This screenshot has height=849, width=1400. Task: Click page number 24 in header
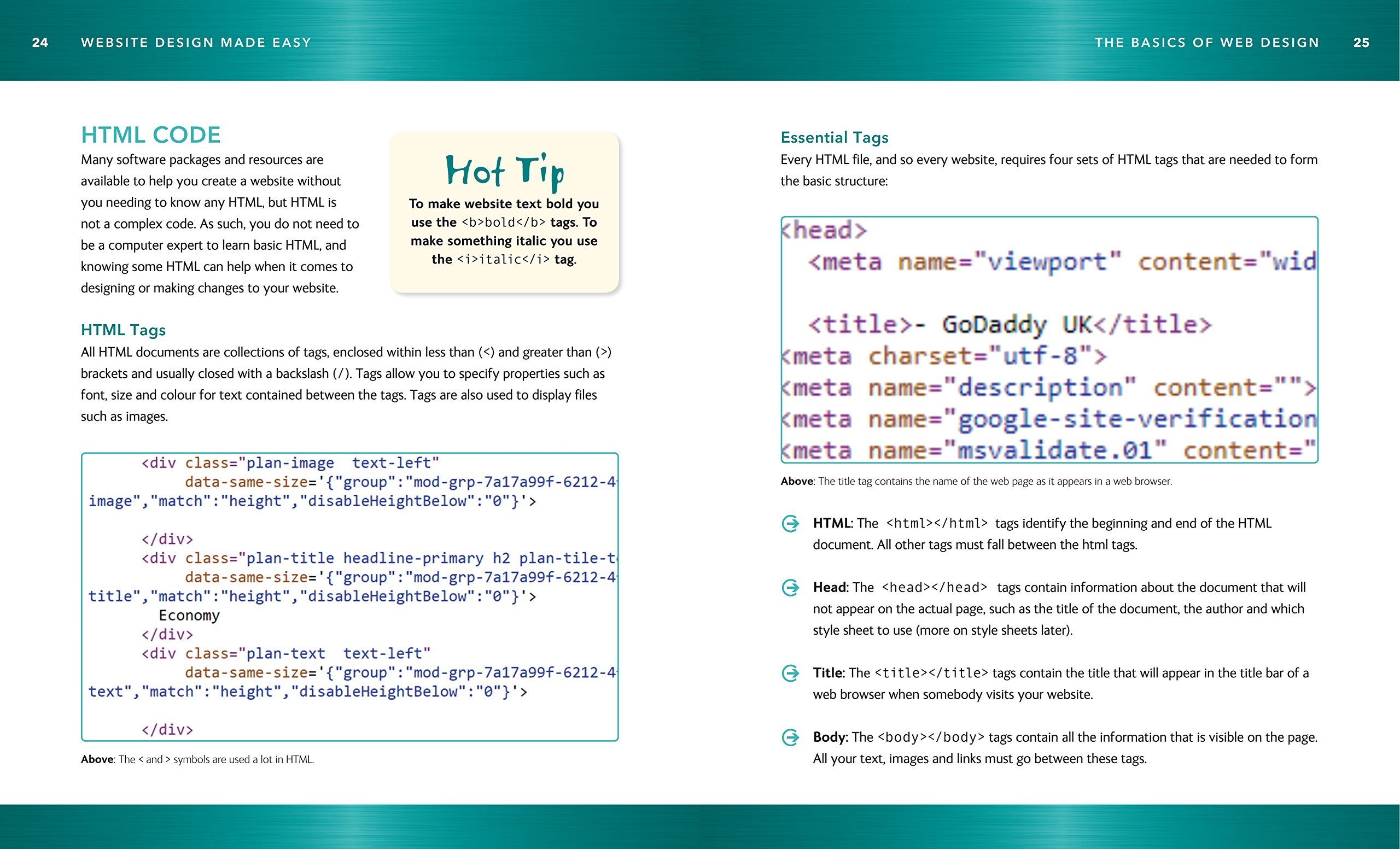[40, 43]
